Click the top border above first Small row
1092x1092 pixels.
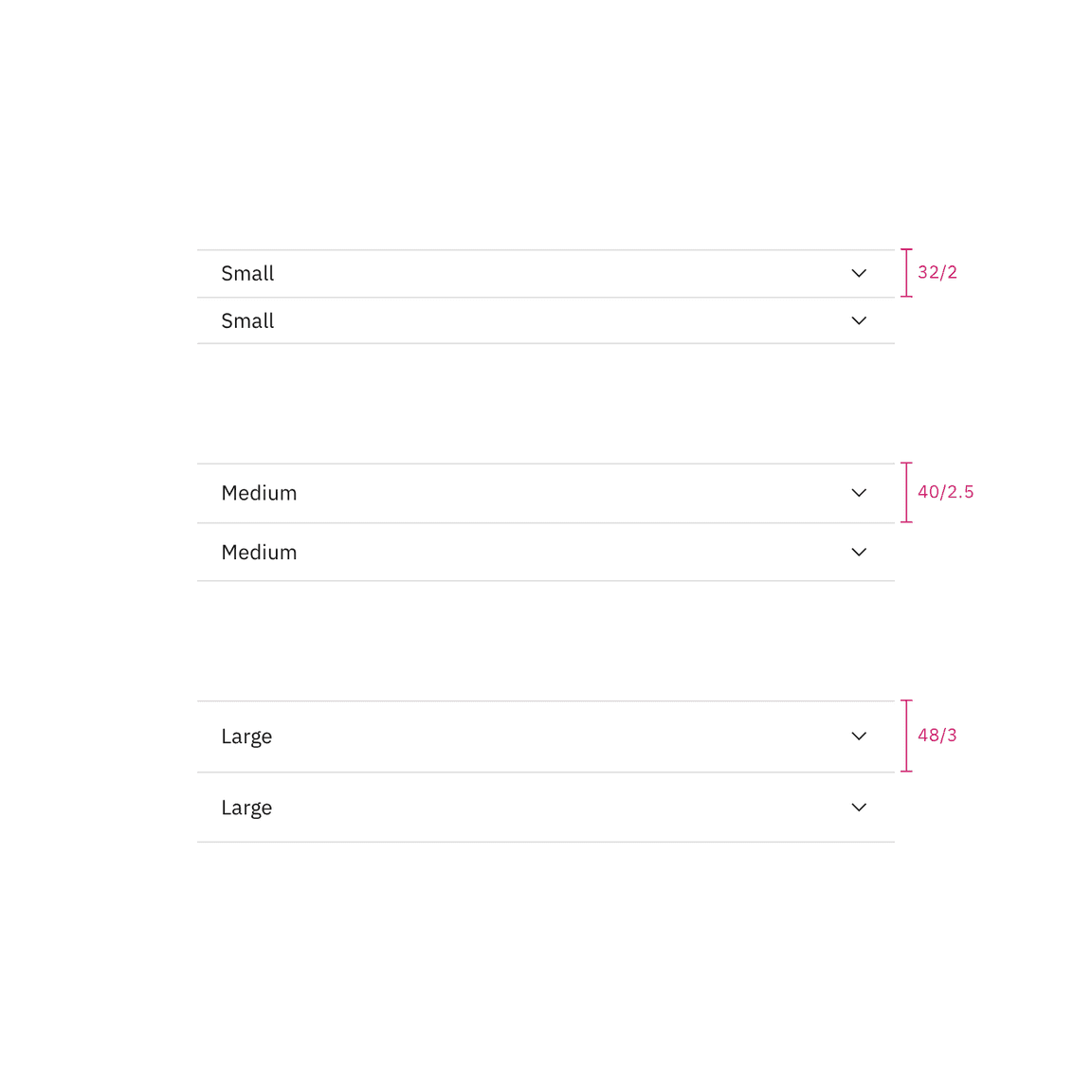(x=545, y=250)
